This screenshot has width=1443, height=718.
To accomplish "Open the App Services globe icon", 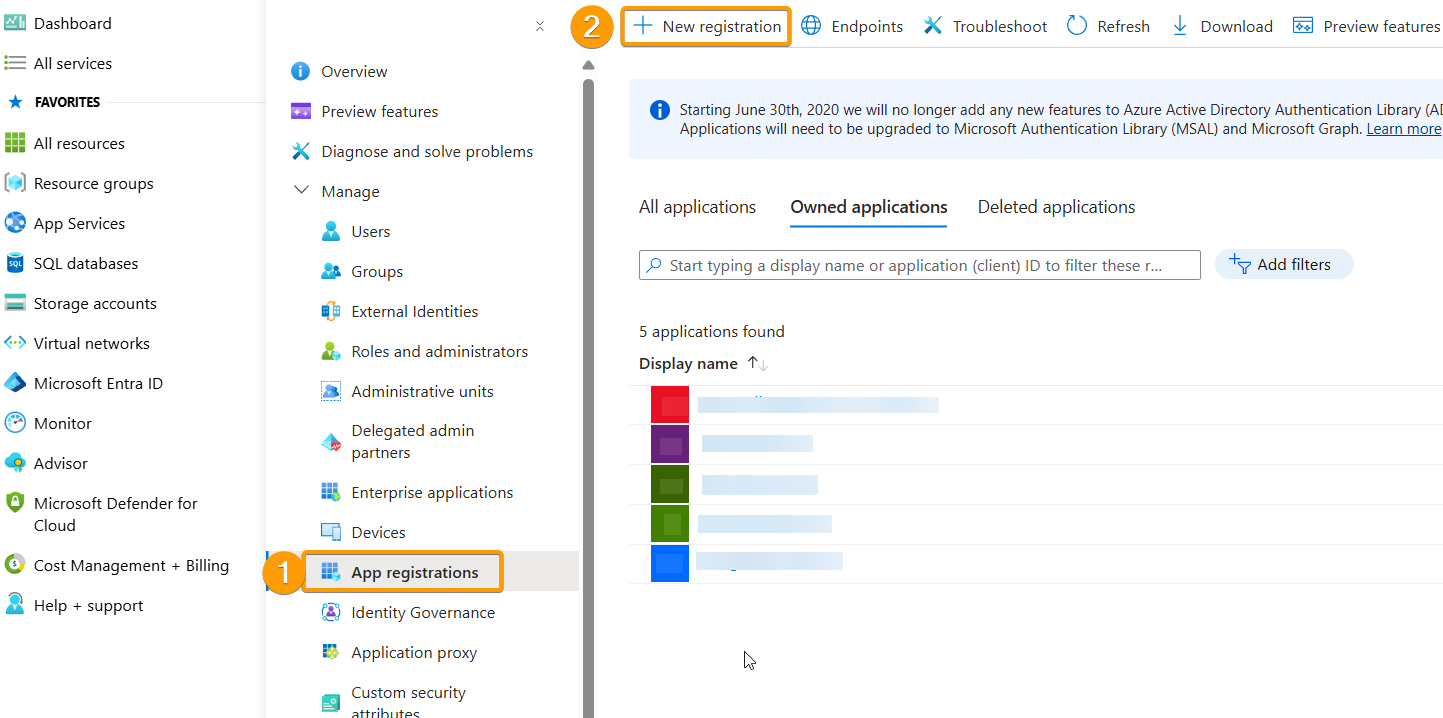I will tap(15, 223).
